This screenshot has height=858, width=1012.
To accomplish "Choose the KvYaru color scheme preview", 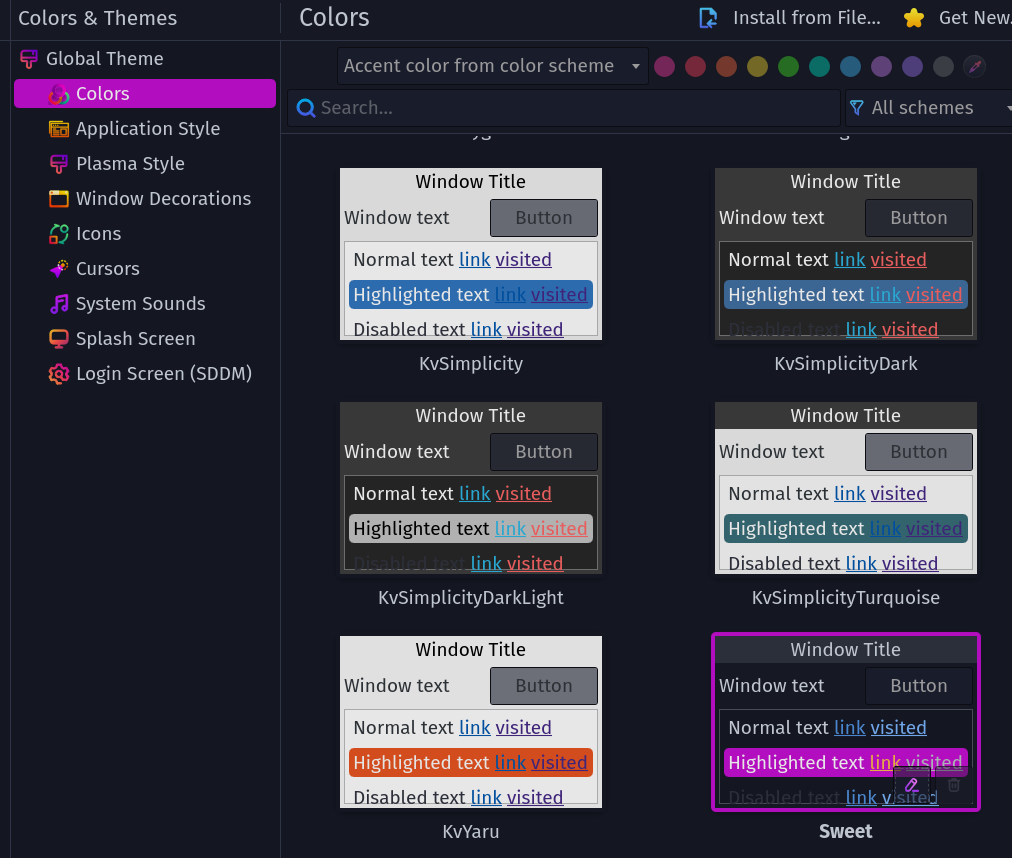I will coord(470,722).
